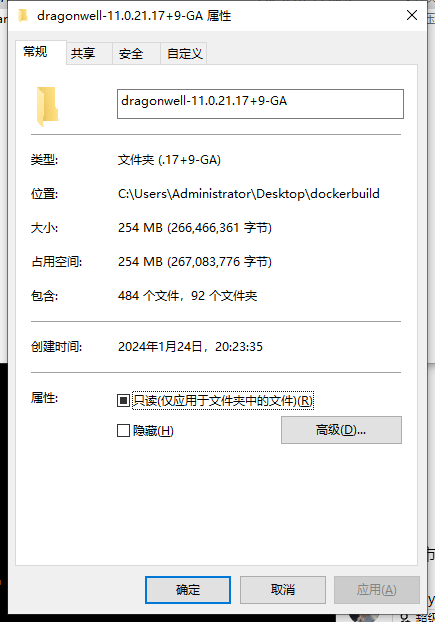
Task: Click the 包含 value 484 个文件
Action: coord(148,296)
